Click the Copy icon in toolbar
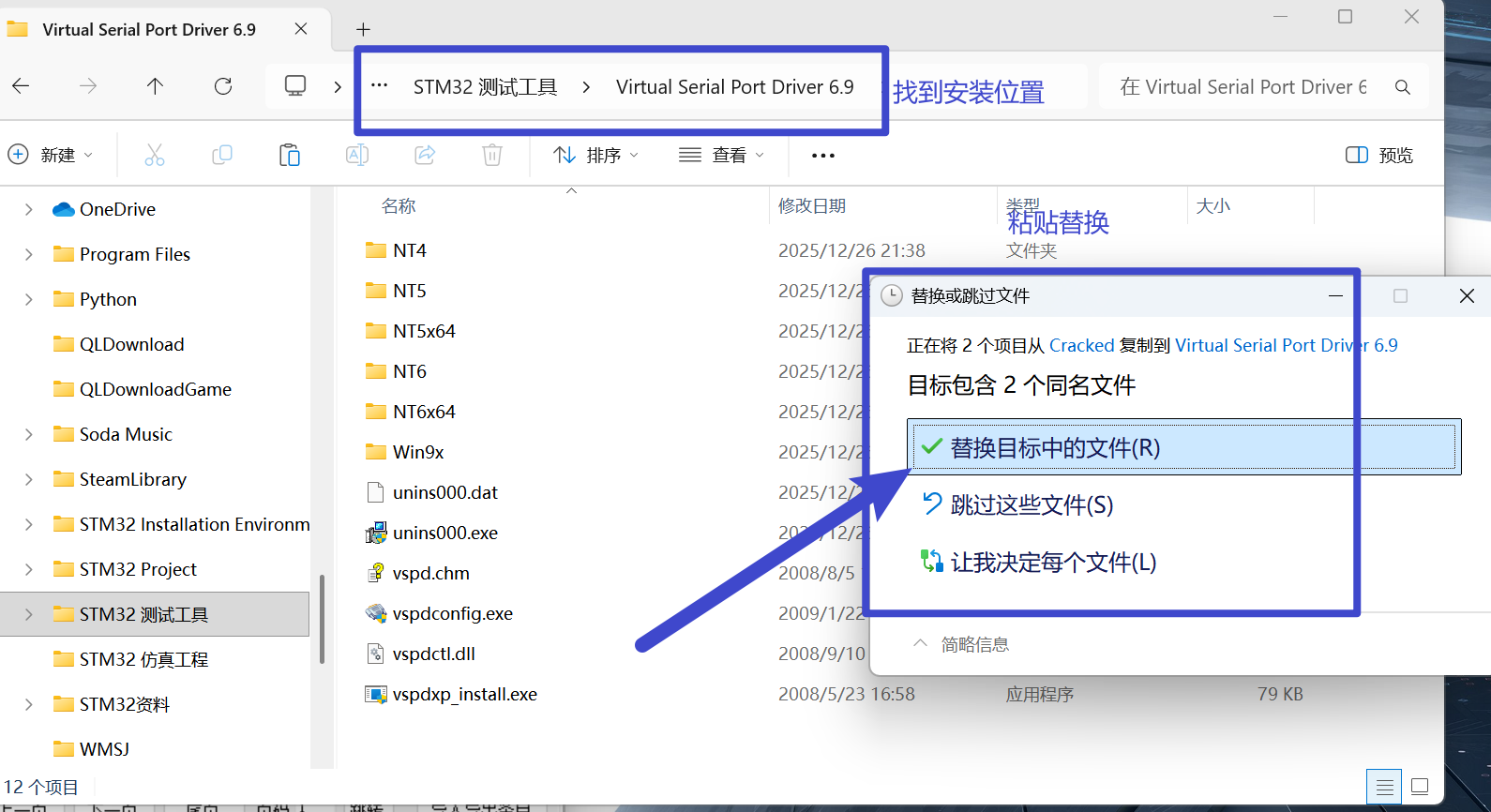Screen dimensions: 1491x812 click(x=222, y=155)
